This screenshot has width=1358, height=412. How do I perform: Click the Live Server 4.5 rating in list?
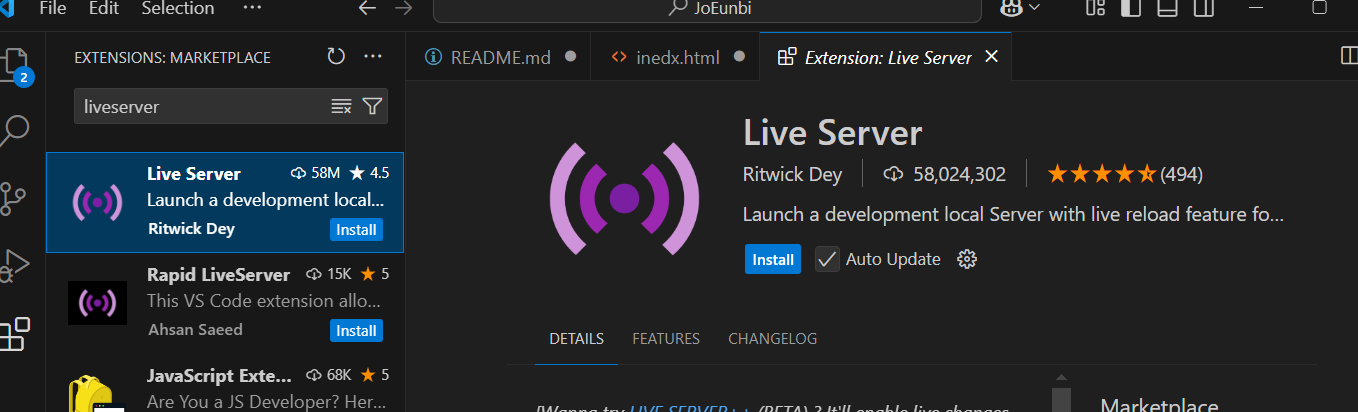click(x=369, y=173)
